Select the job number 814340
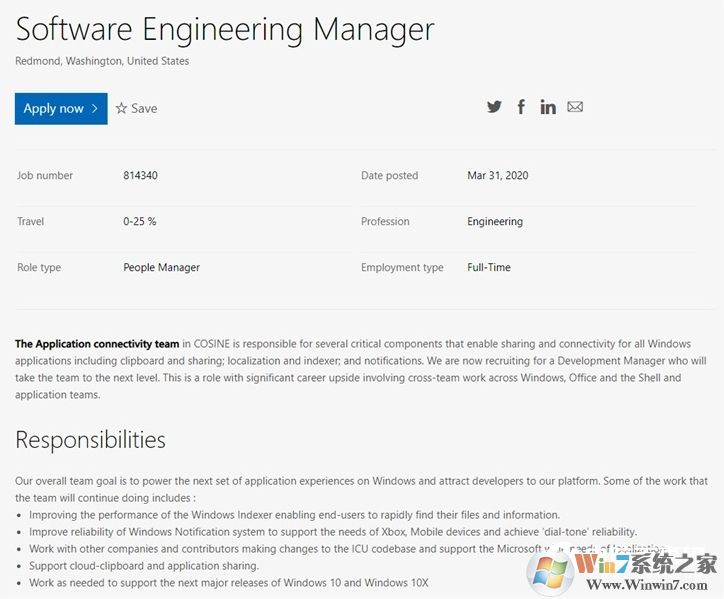Image resolution: width=724 pixels, height=599 pixels. click(140, 176)
